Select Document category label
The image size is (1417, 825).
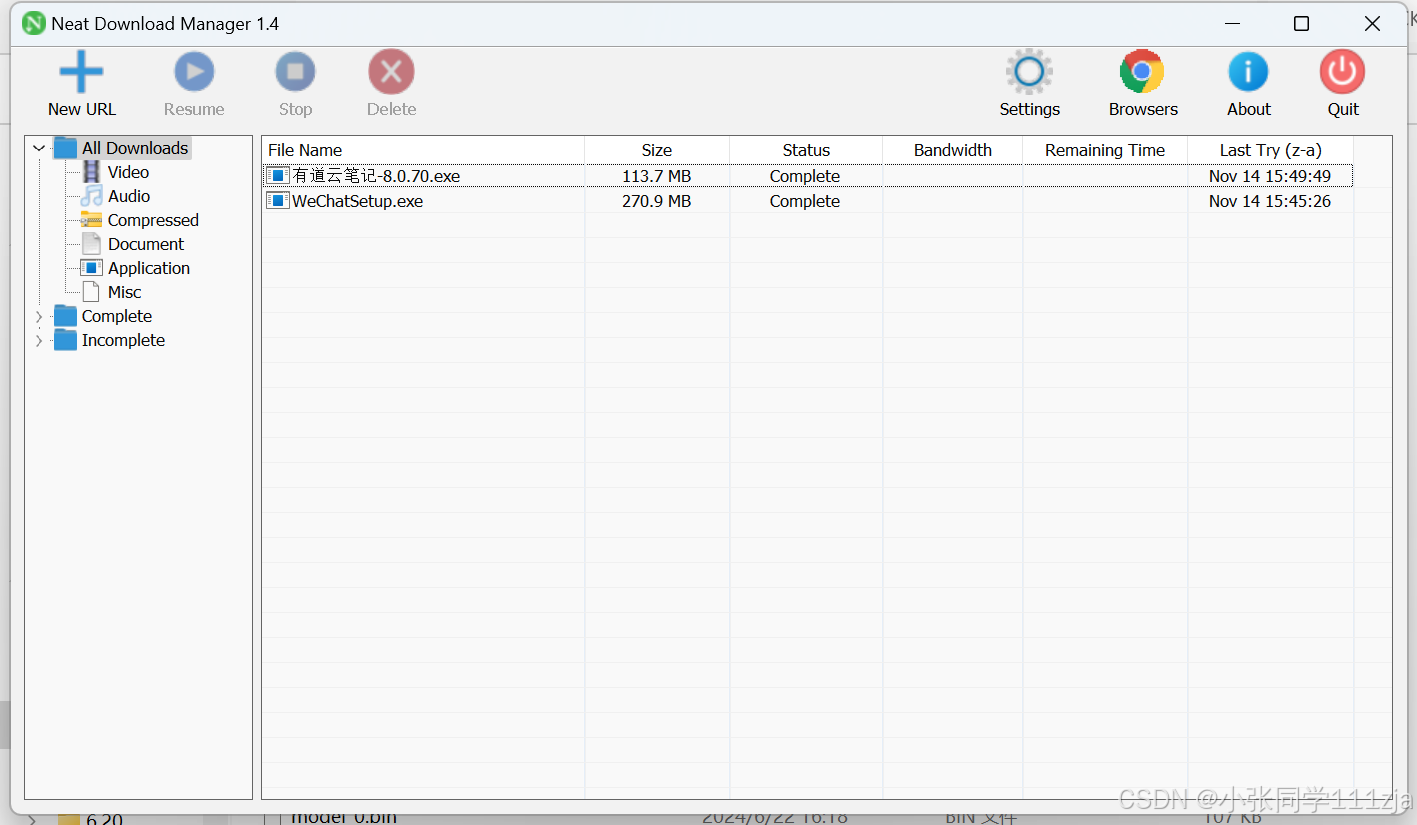click(x=146, y=244)
